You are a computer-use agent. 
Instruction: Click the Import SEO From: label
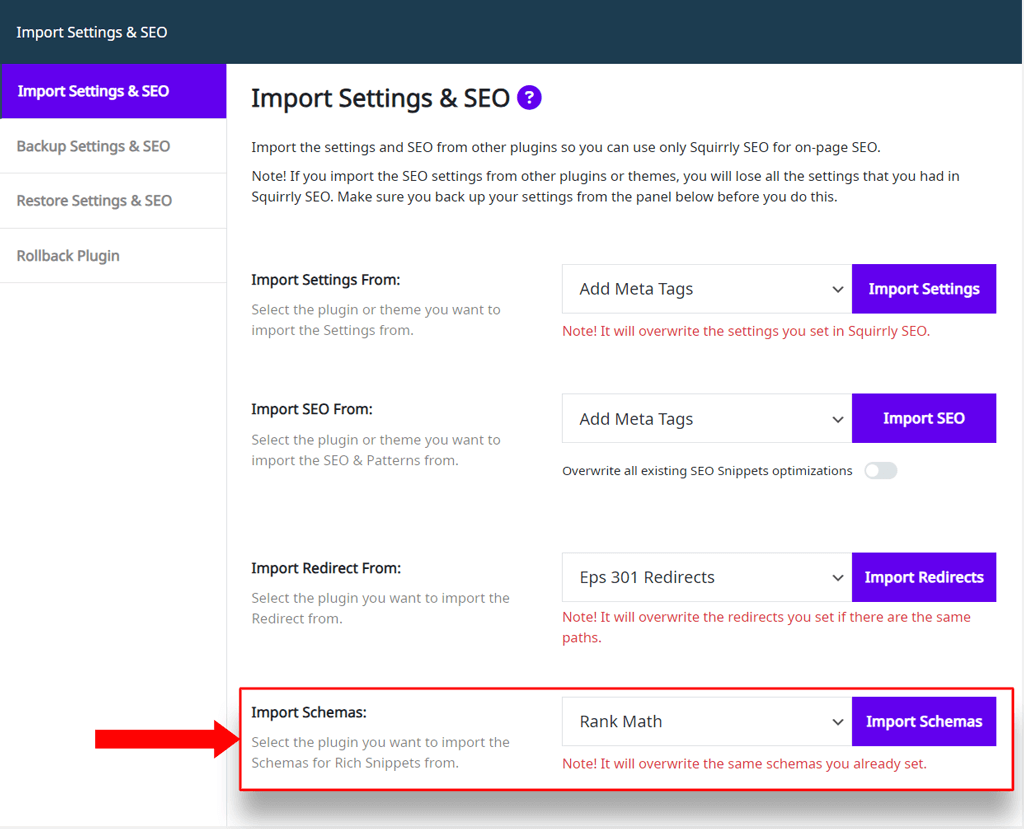pyautogui.click(x=312, y=409)
